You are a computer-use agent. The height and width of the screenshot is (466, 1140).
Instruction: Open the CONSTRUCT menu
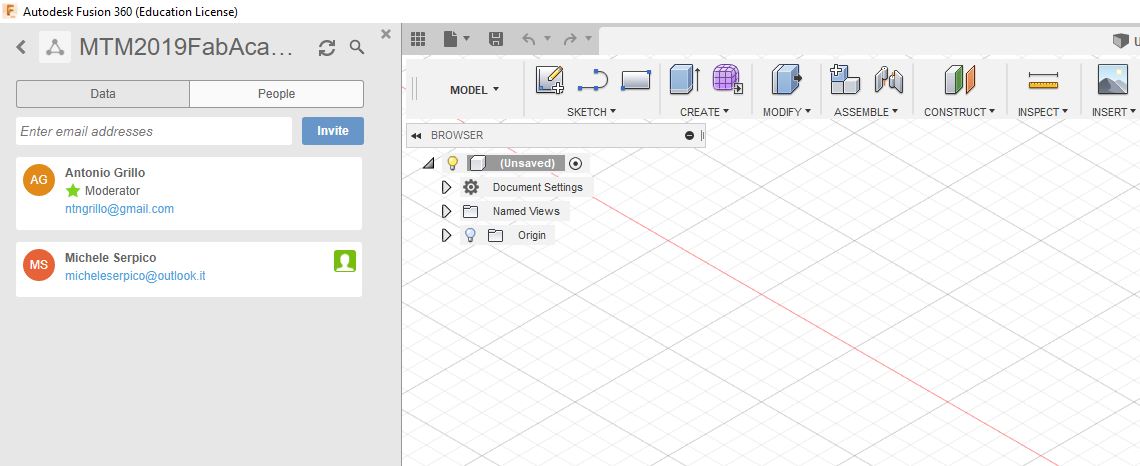tap(960, 112)
